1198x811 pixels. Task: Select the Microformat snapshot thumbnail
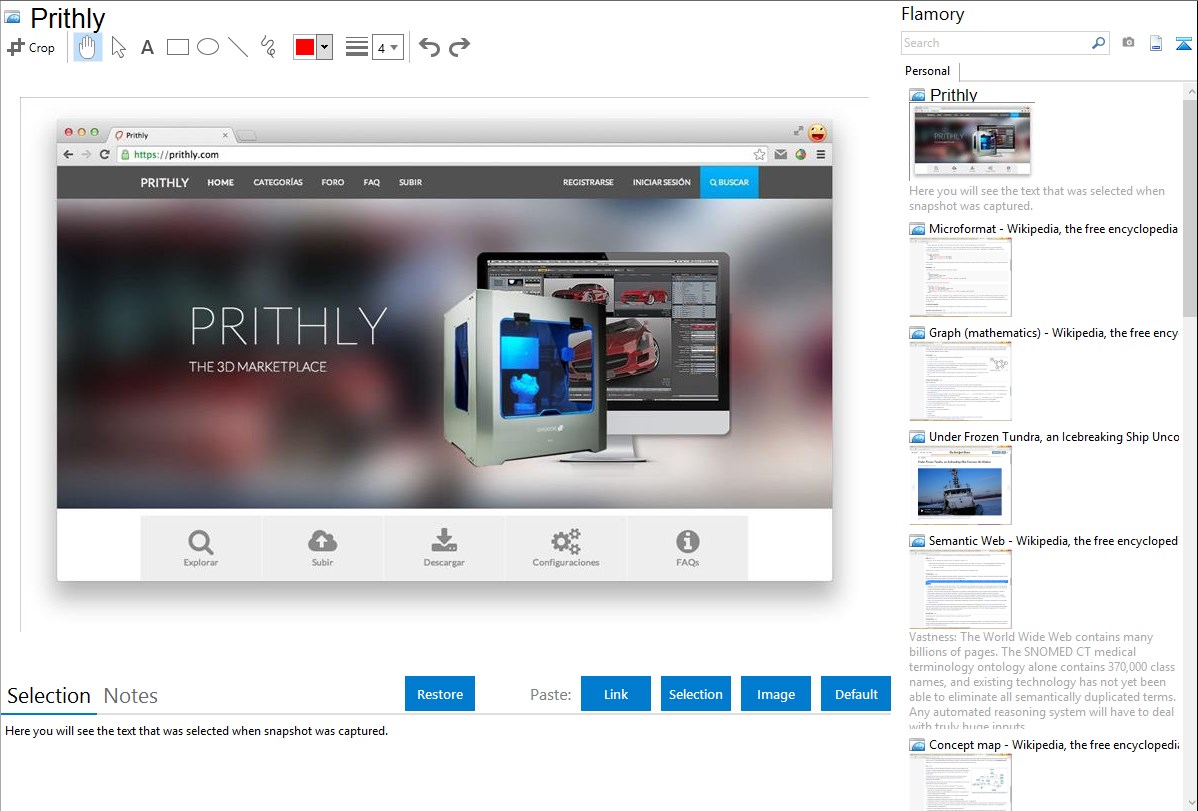click(x=960, y=277)
